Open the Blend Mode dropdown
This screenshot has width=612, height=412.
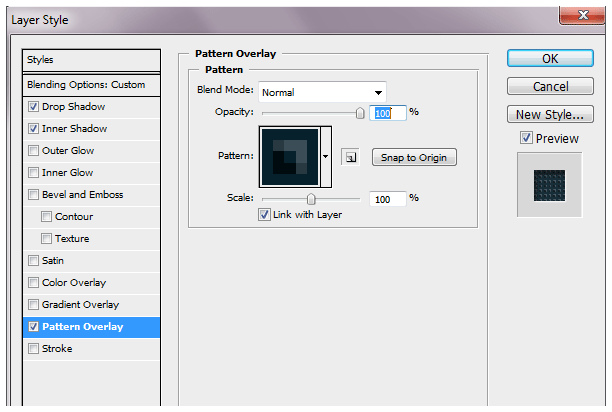point(322,92)
